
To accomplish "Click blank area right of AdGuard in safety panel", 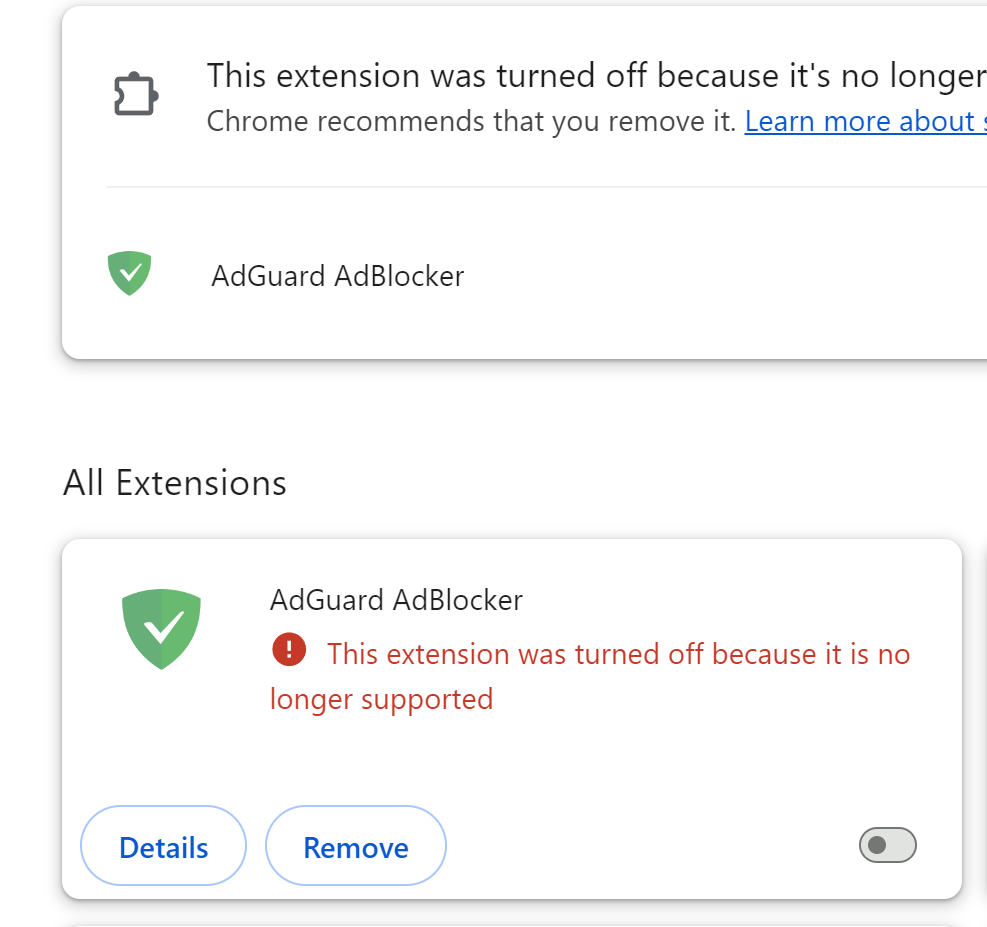I will point(724,276).
